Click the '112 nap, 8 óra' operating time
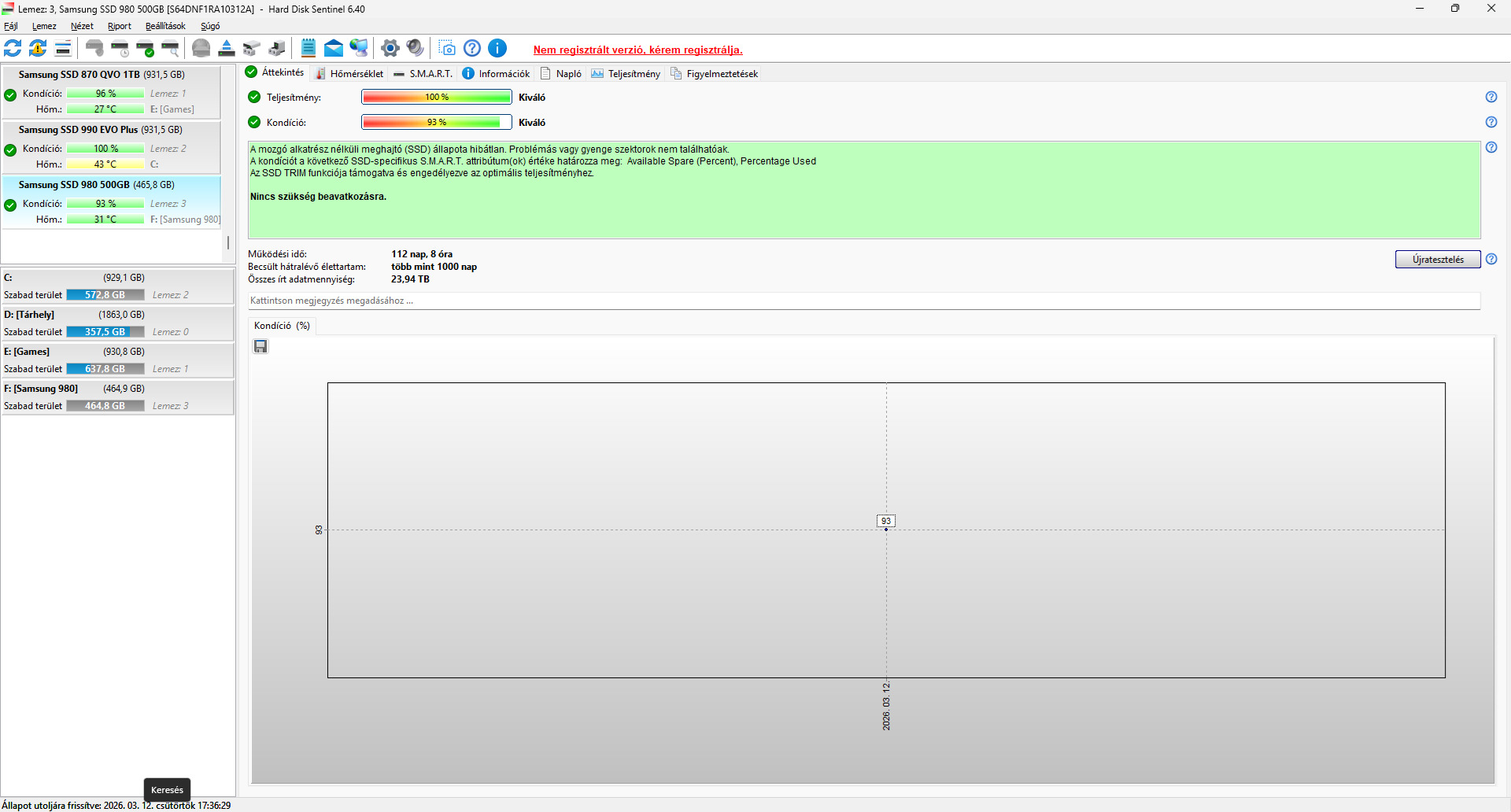 click(x=422, y=254)
